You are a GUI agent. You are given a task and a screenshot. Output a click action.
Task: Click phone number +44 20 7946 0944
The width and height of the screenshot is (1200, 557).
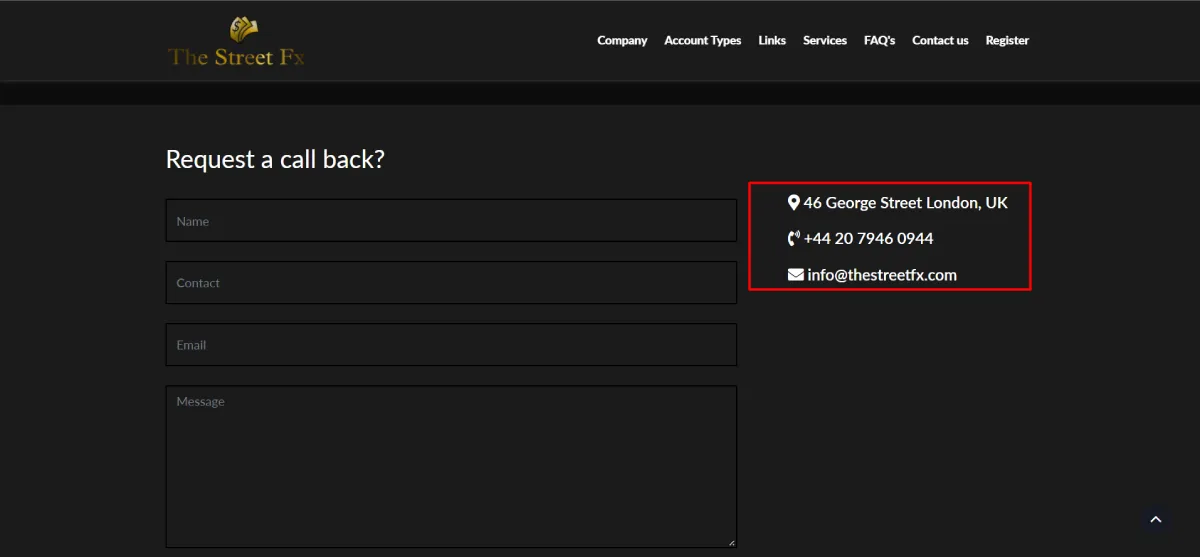869,239
